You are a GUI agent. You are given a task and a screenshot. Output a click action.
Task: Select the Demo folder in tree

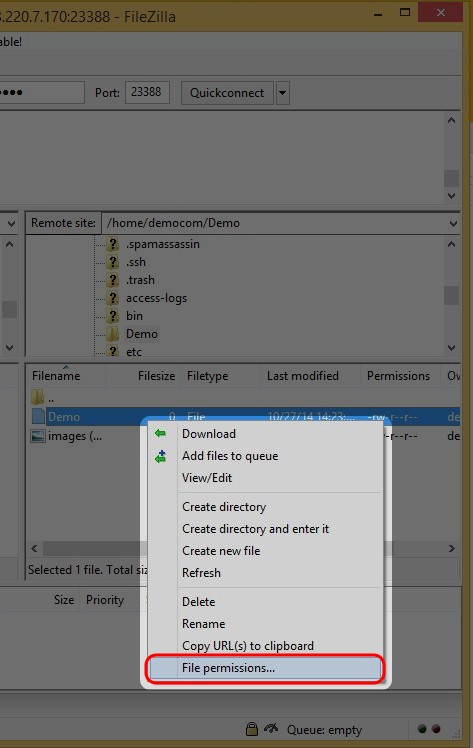tap(142, 334)
